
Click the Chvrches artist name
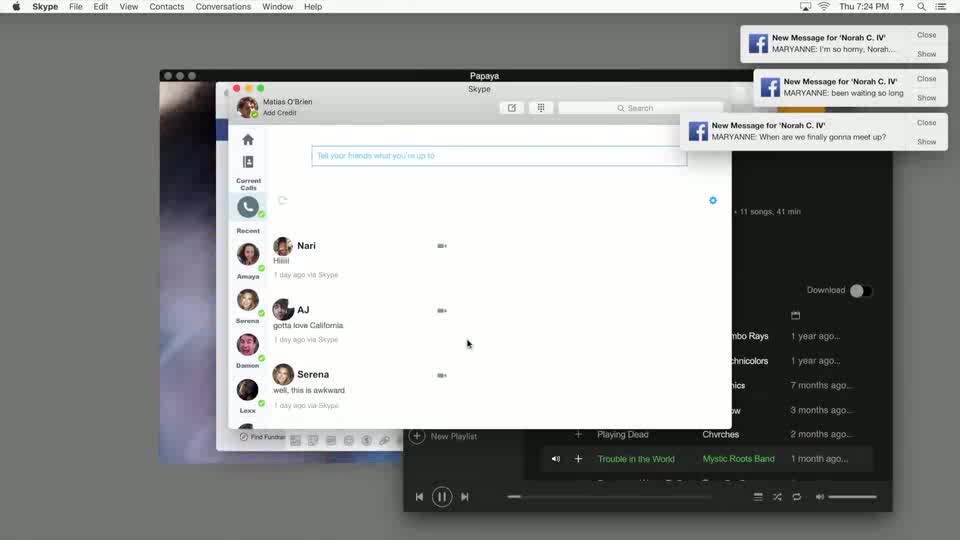click(721, 435)
